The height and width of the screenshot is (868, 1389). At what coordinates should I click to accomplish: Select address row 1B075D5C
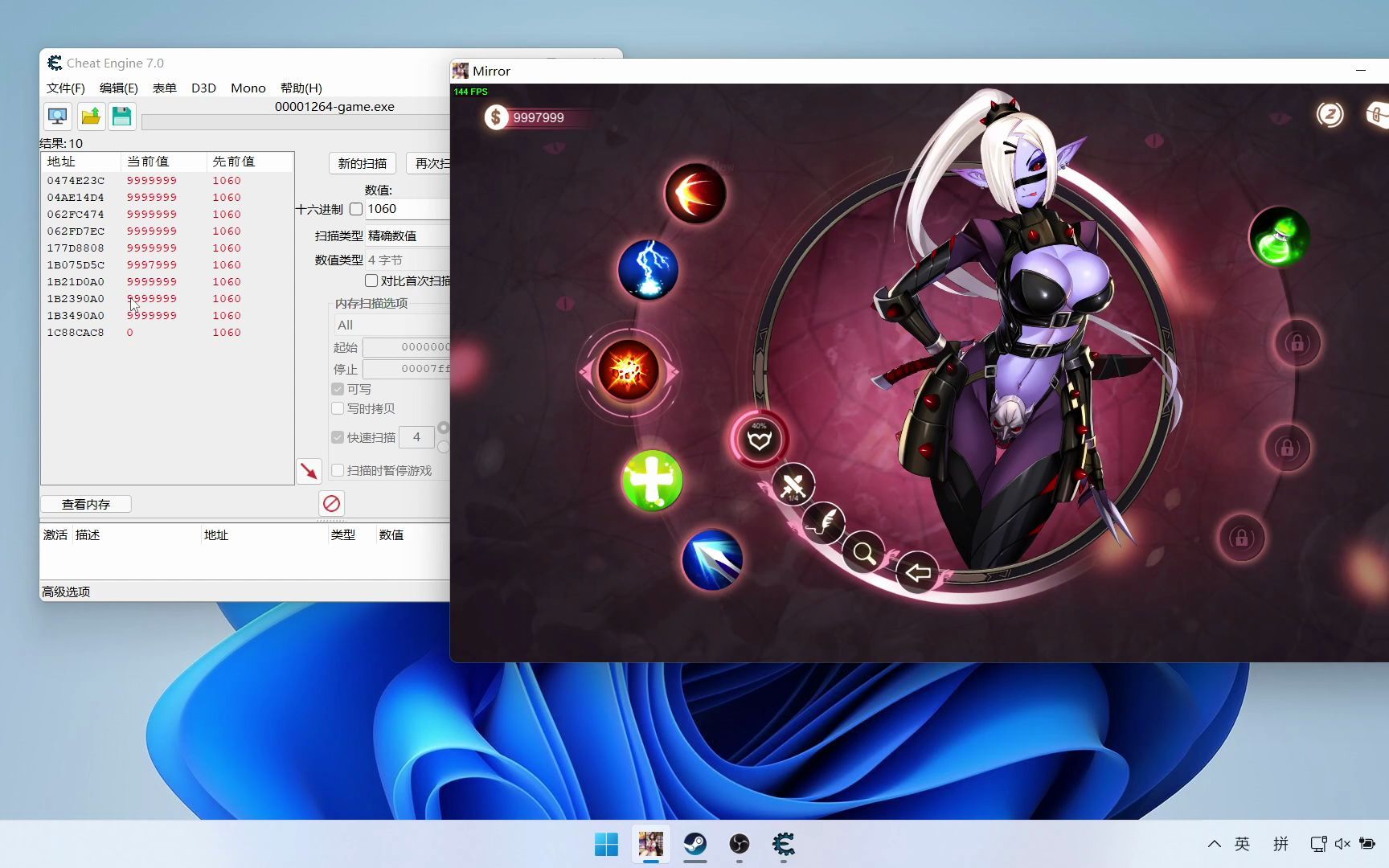(167, 264)
